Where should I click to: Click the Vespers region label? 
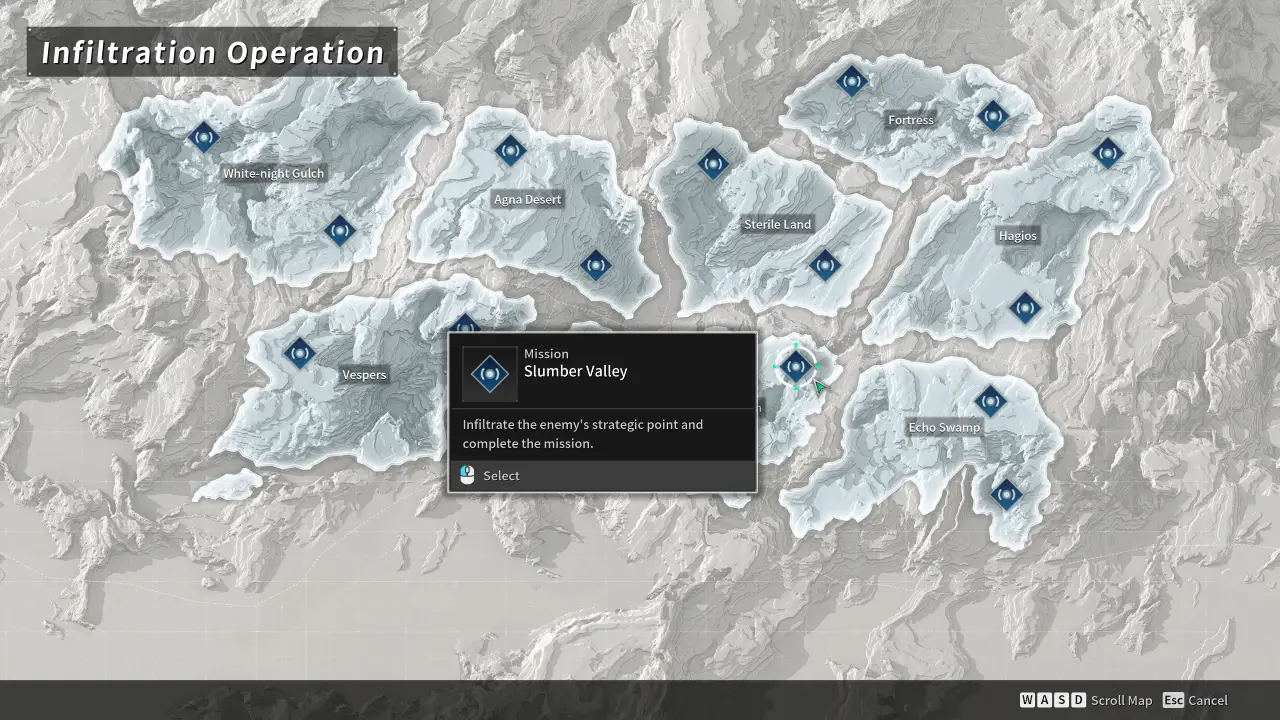point(364,375)
